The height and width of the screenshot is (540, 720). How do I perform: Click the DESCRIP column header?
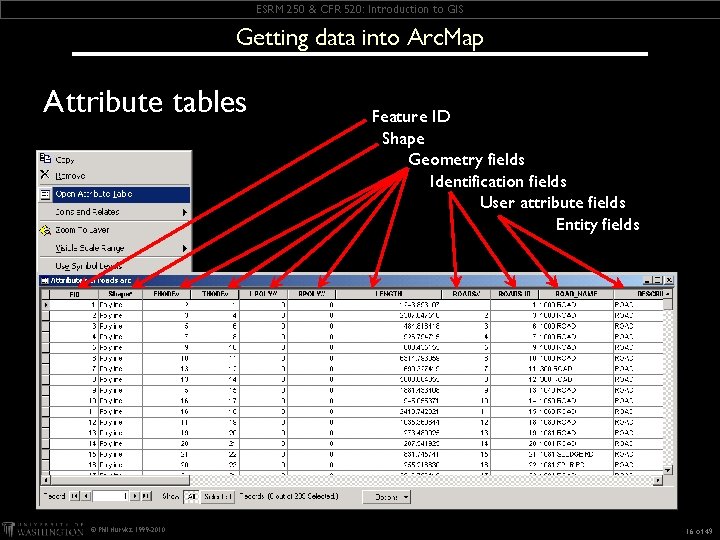[639, 294]
